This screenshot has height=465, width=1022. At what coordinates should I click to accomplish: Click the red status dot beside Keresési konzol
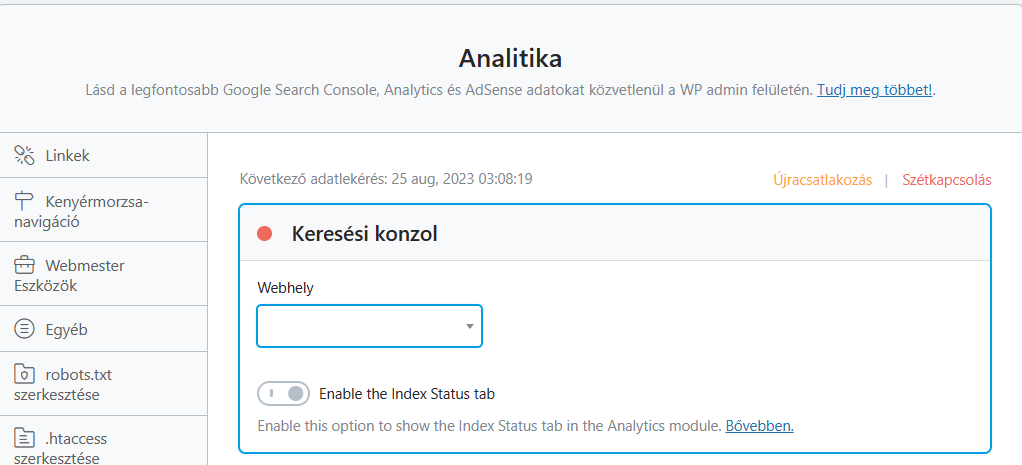click(x=265, y=233)
